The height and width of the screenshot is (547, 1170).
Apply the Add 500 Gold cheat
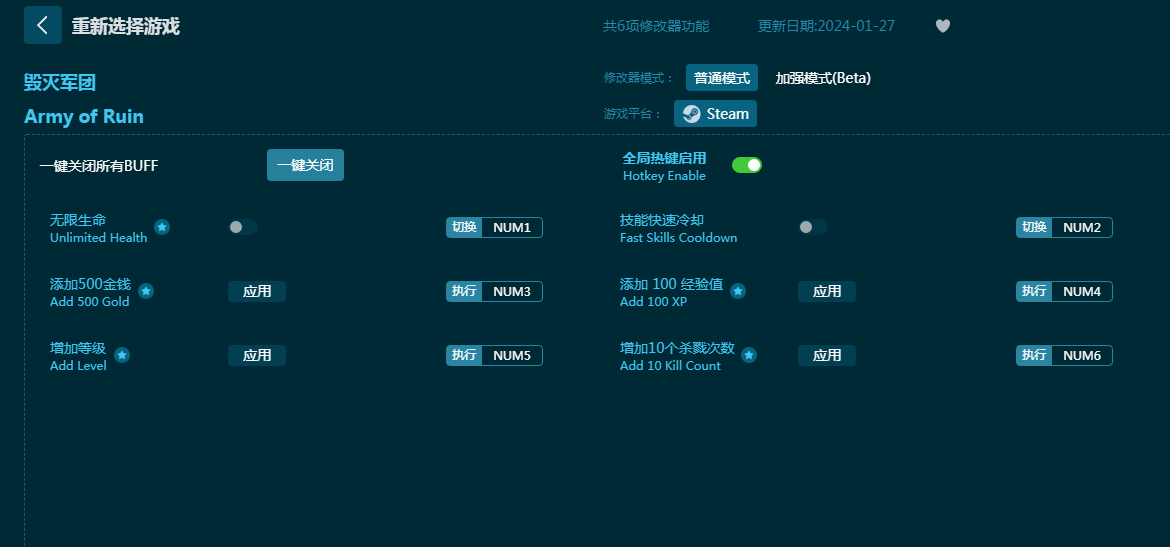pos(257,291)
